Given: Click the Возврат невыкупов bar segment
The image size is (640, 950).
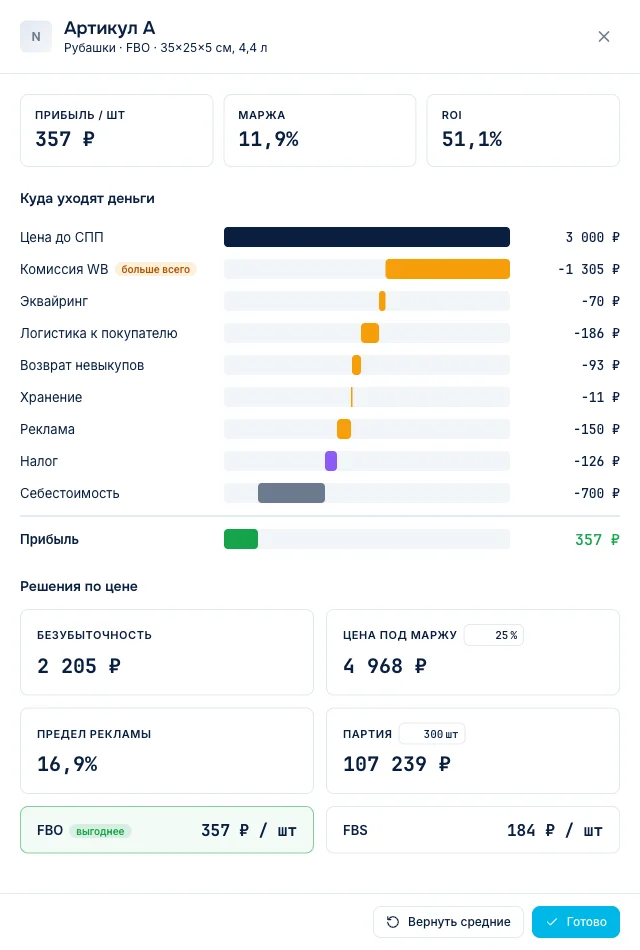Looking at the screenshot, I should tap(356, 365).
